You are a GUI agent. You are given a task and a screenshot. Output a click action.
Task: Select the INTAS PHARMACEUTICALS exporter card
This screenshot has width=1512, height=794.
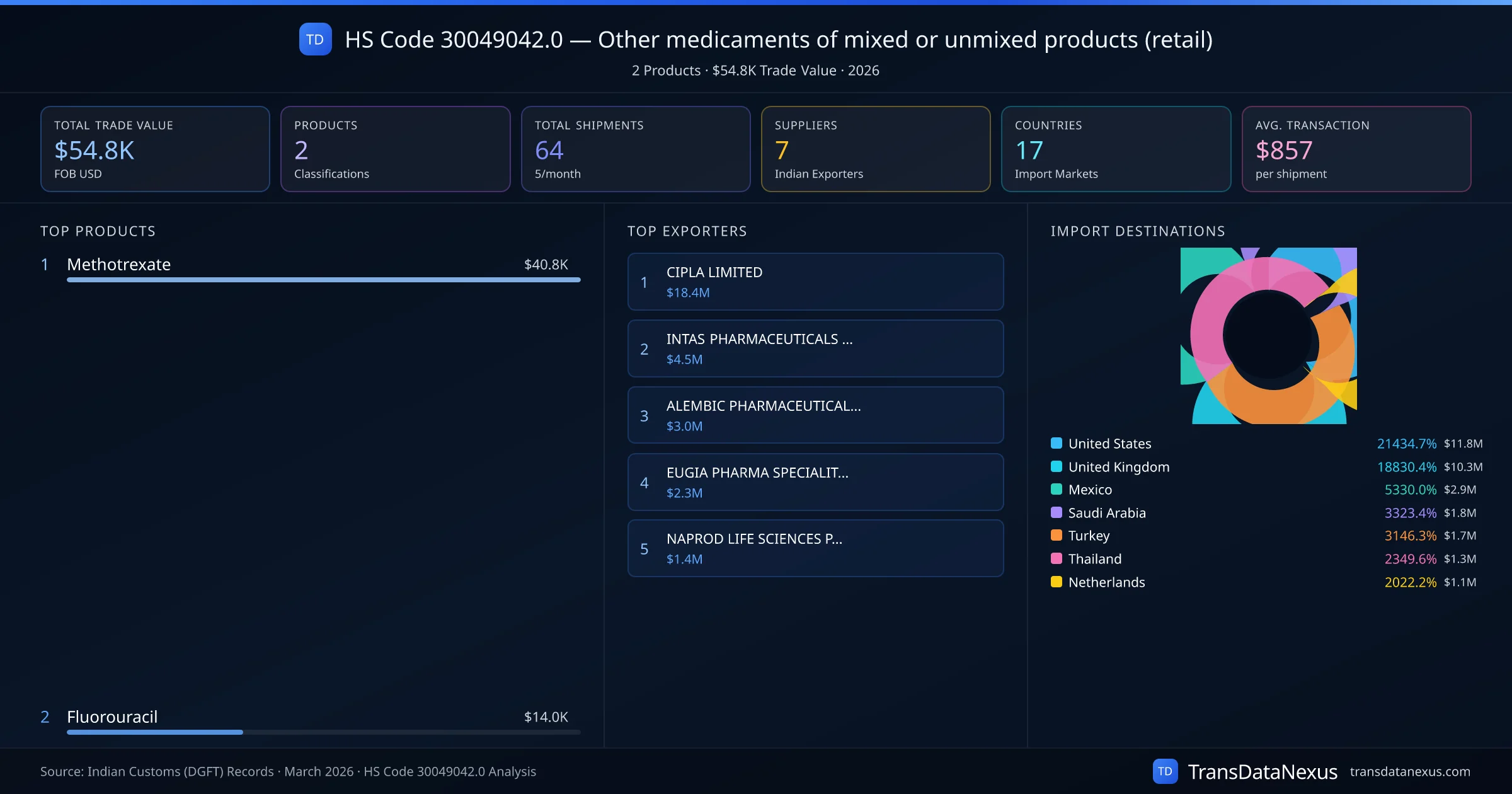(815, 348)
